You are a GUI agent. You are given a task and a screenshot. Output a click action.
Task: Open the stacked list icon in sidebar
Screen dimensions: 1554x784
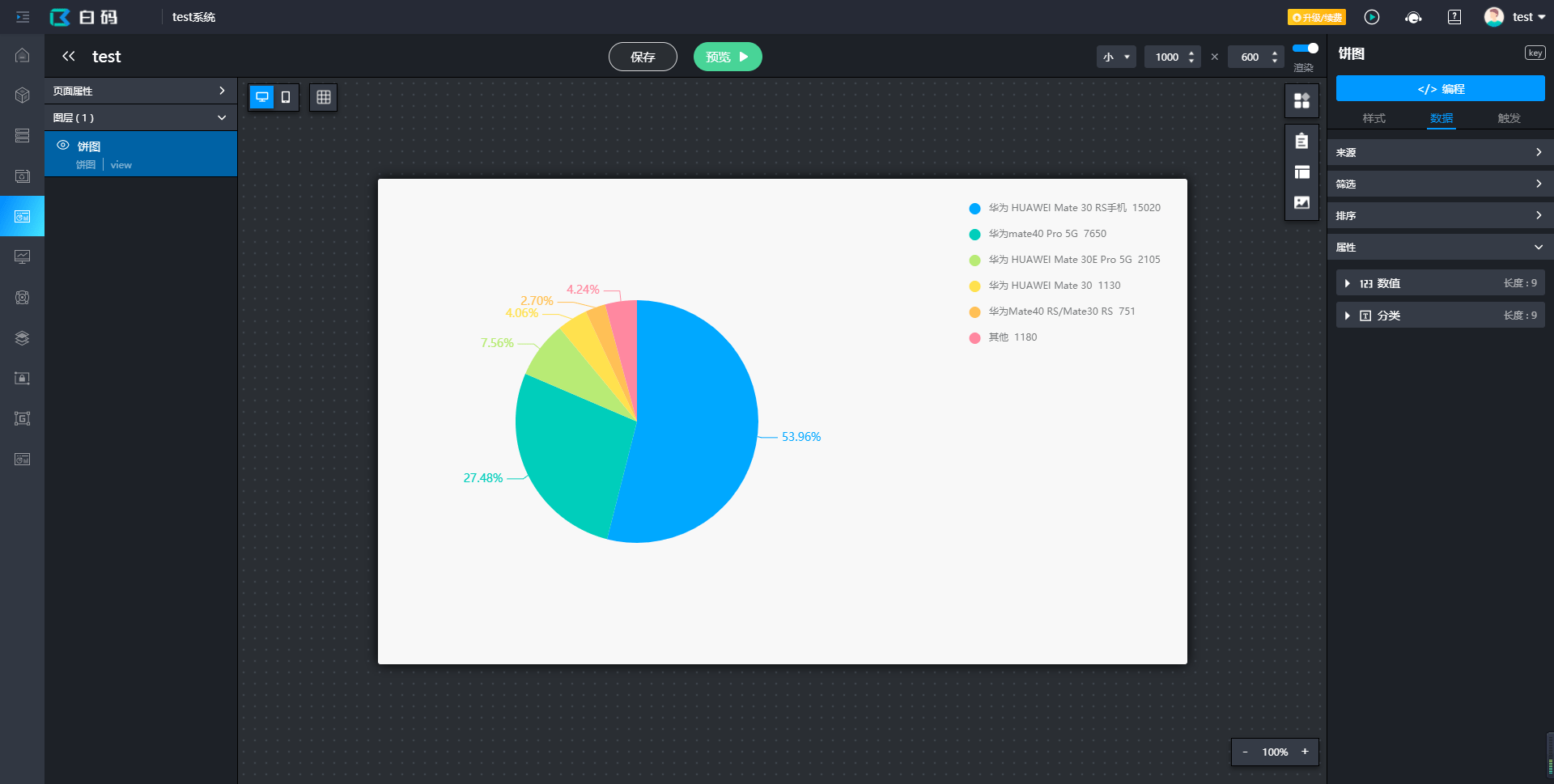(x=23, y=136)
